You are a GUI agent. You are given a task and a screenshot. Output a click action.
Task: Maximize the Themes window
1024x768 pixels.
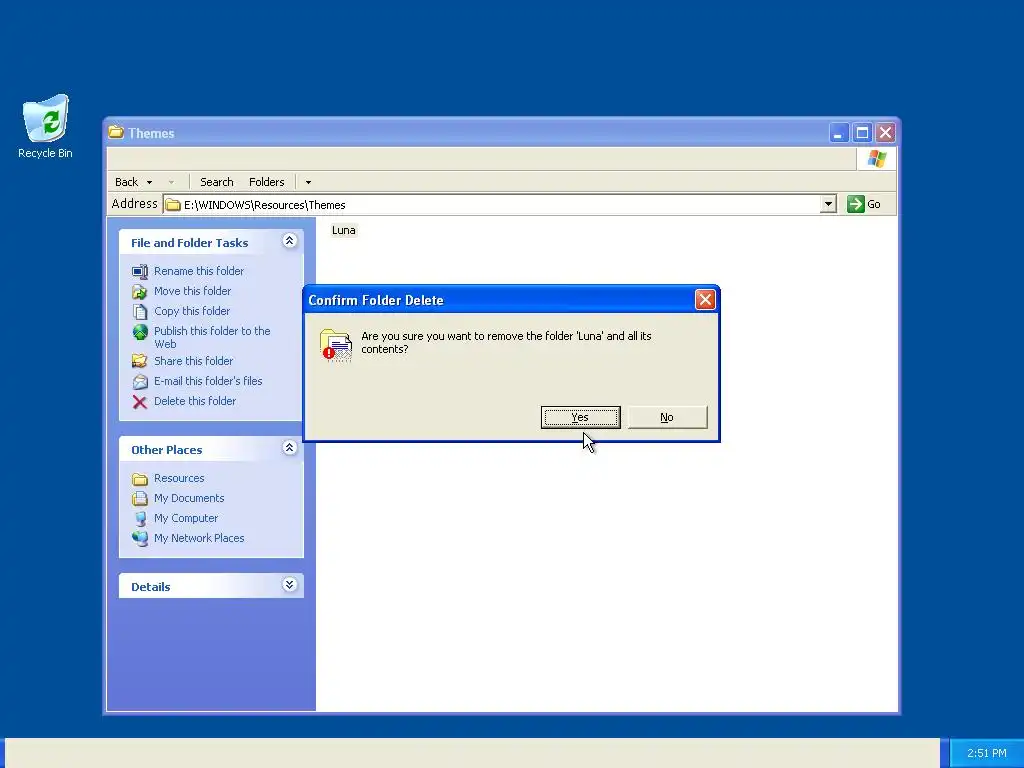(x=862, y=133)
